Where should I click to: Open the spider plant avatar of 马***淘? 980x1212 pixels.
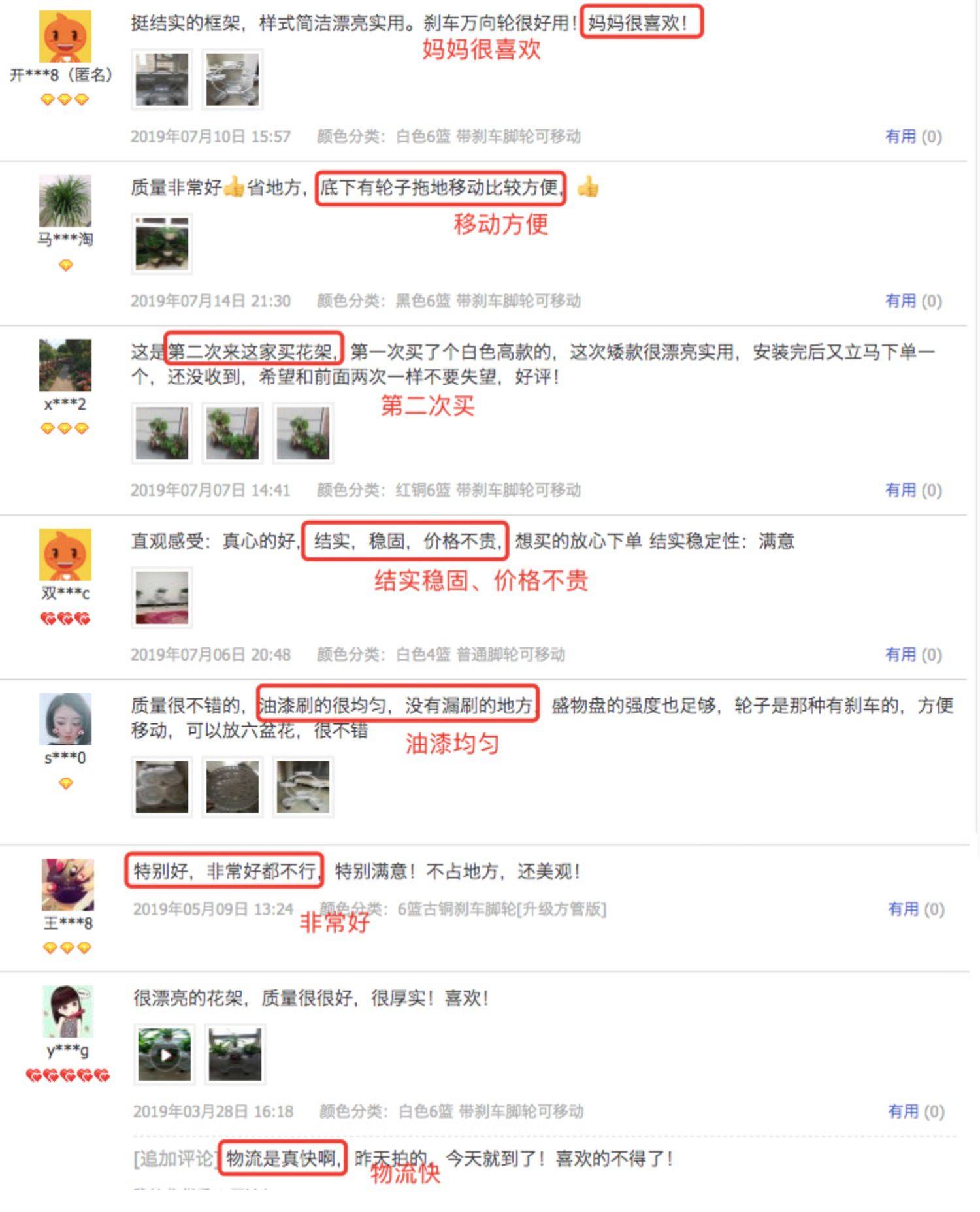tap(65, 201)
